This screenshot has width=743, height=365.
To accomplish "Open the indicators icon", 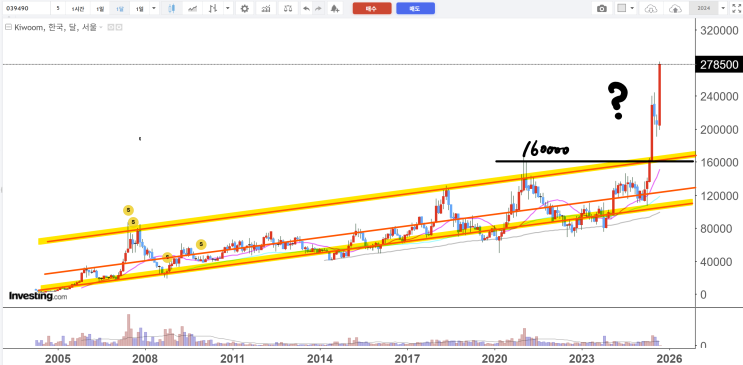I will (267, 9).
